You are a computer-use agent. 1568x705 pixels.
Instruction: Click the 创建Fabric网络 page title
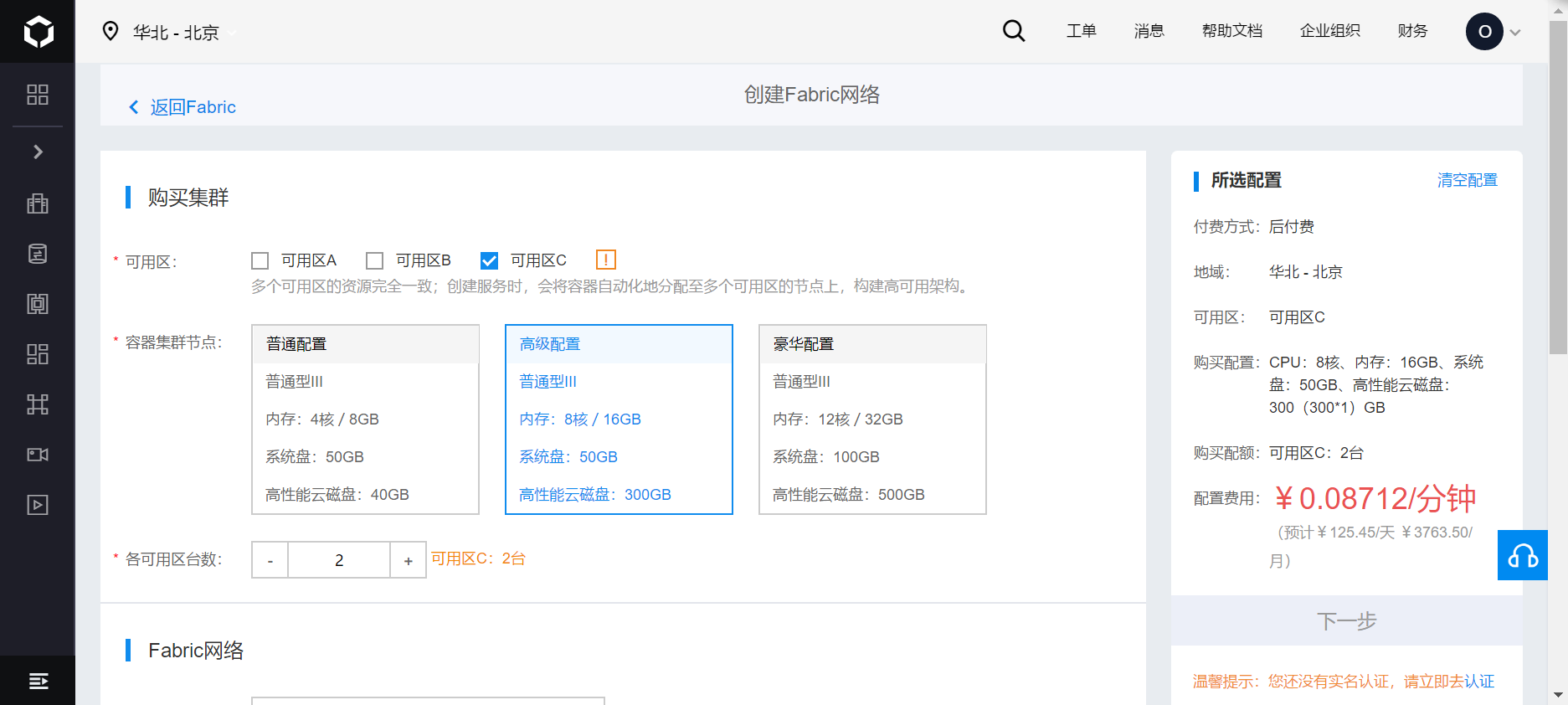(812, 95)
